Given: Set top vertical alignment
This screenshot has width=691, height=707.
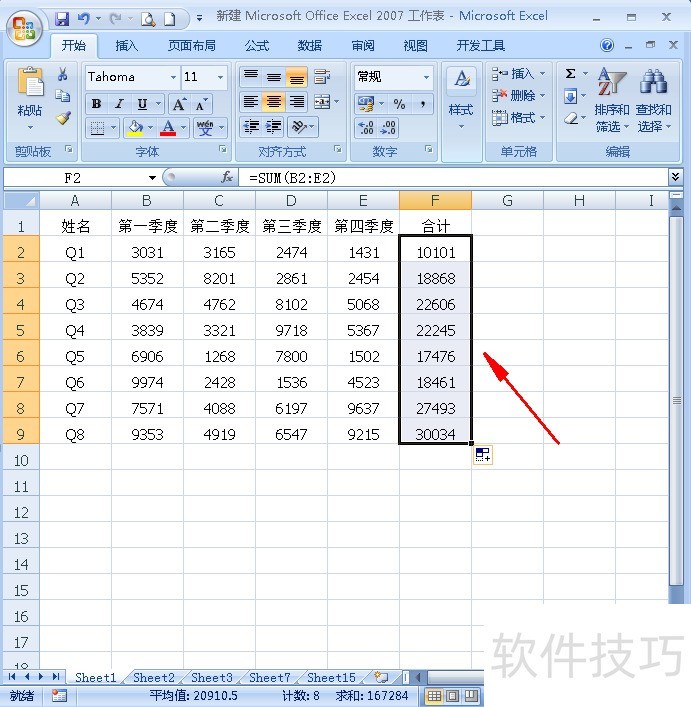Looking at the screenshot, I should pos(251,76).
